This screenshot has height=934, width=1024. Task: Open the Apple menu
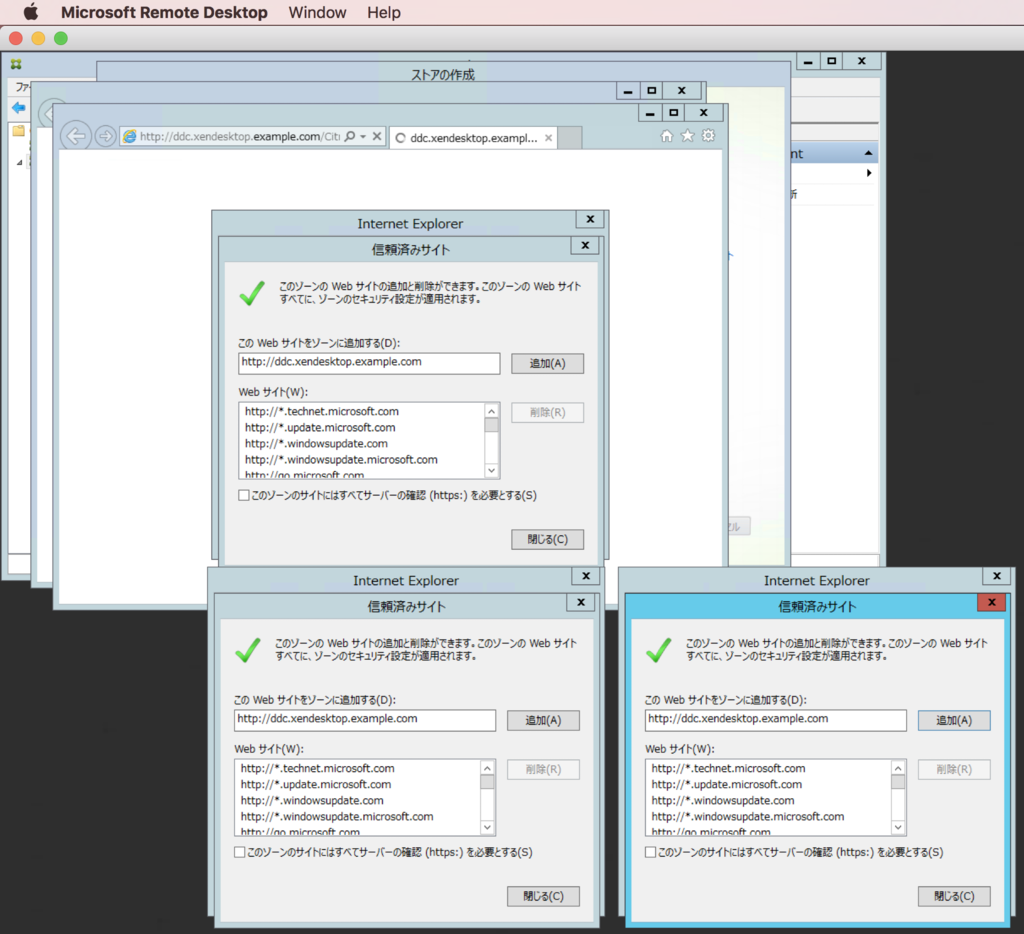(x=31, y=12)
